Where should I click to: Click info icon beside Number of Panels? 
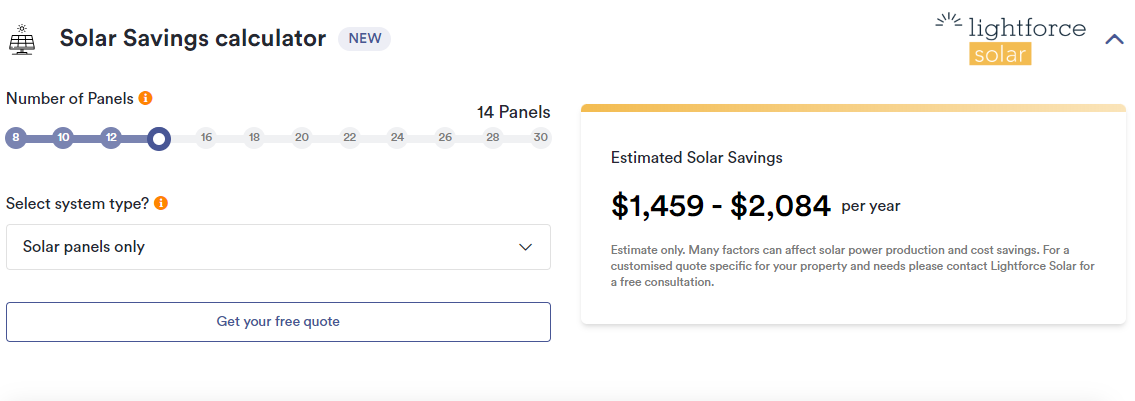coord(146,98)
